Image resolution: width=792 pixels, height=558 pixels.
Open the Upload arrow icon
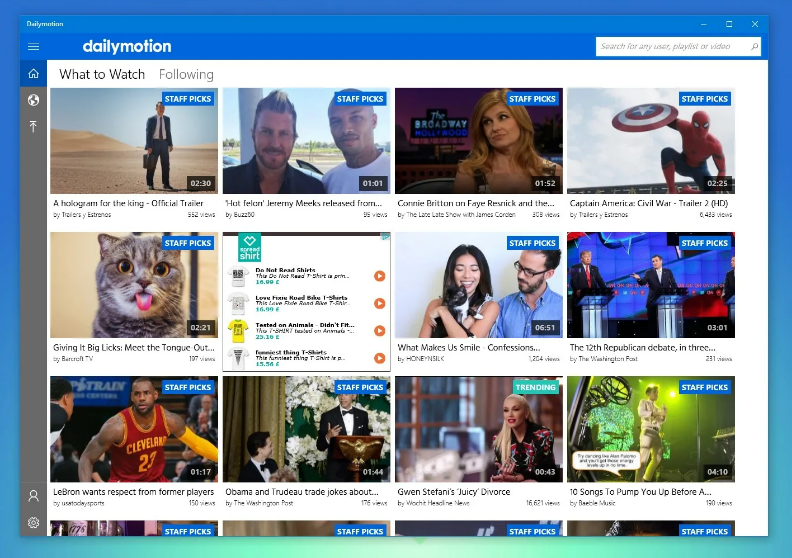pyautogui.click(x=33, y=126)
